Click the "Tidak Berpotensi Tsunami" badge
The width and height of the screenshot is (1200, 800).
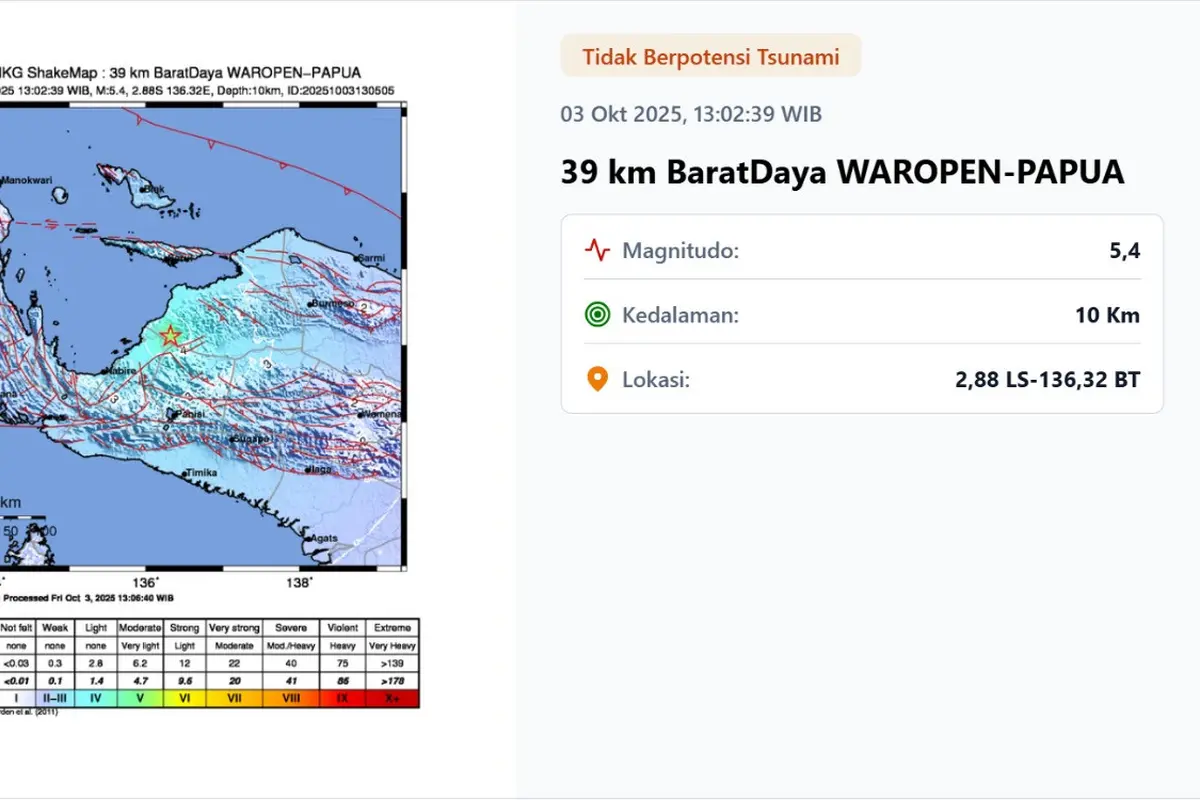711,56
